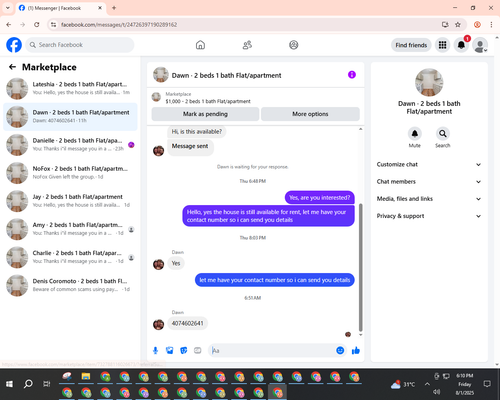This screenshot has width=500, height=400.
Task: Open the tab search dropdown arrow
Action: 8,8
